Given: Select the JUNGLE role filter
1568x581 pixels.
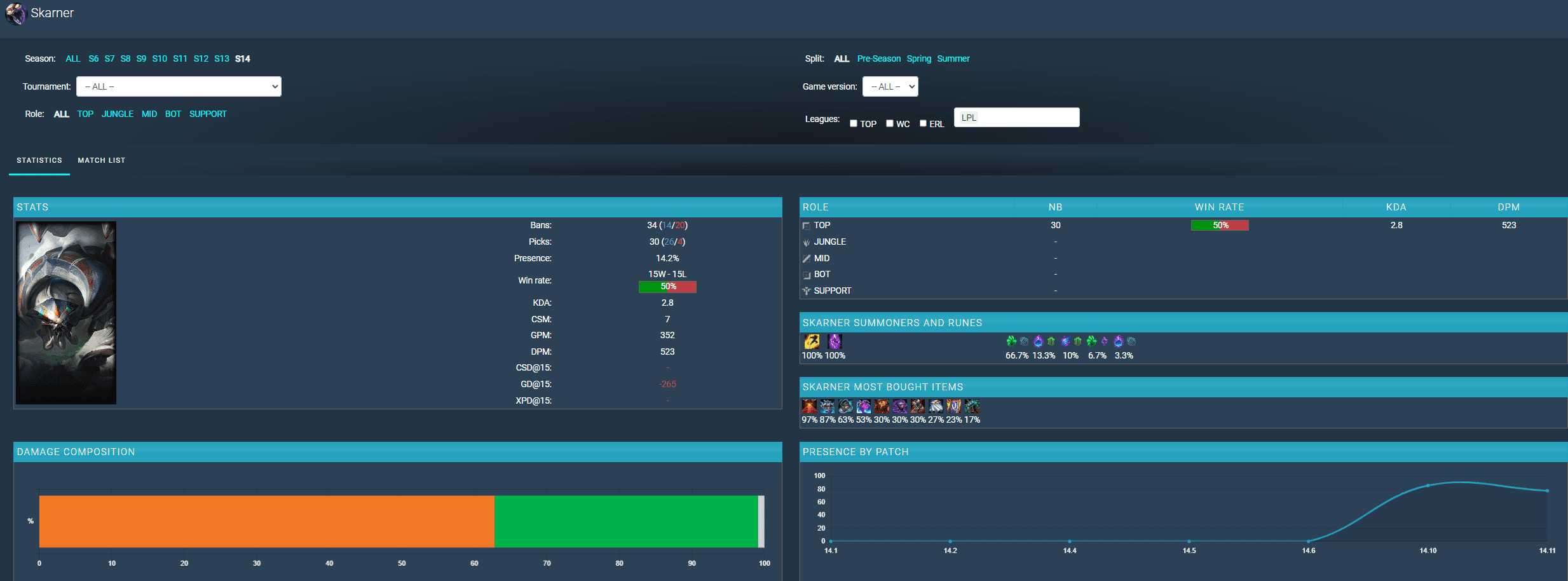Looking at the screenshot, I should click(118, 114).
